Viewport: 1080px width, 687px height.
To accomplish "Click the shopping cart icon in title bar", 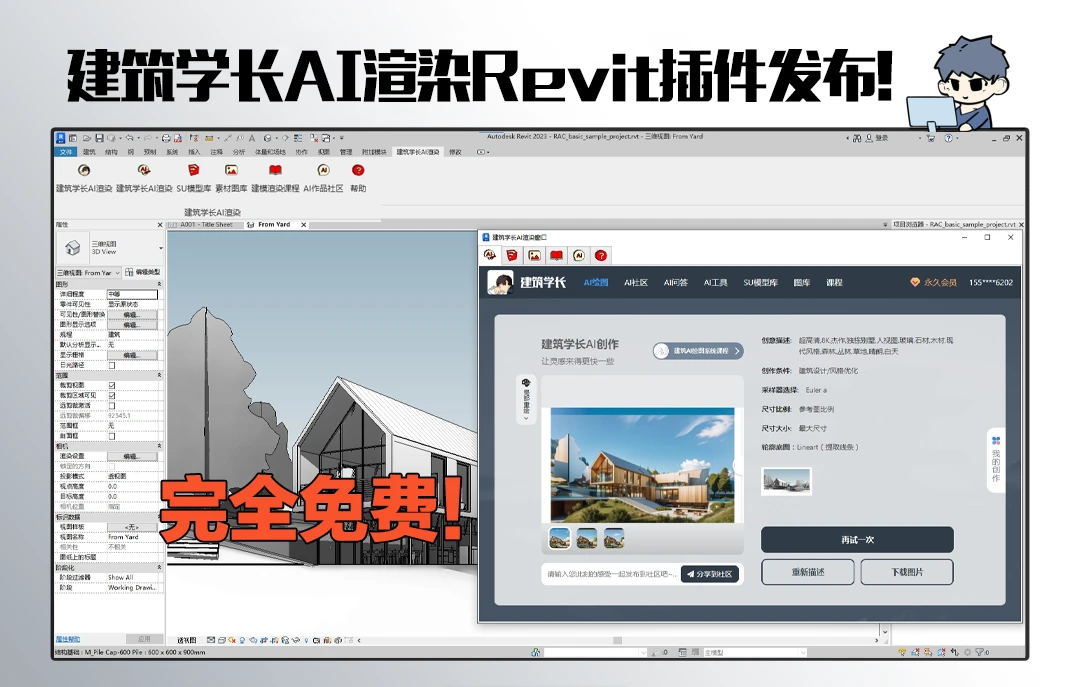I will tap(931, 139).
